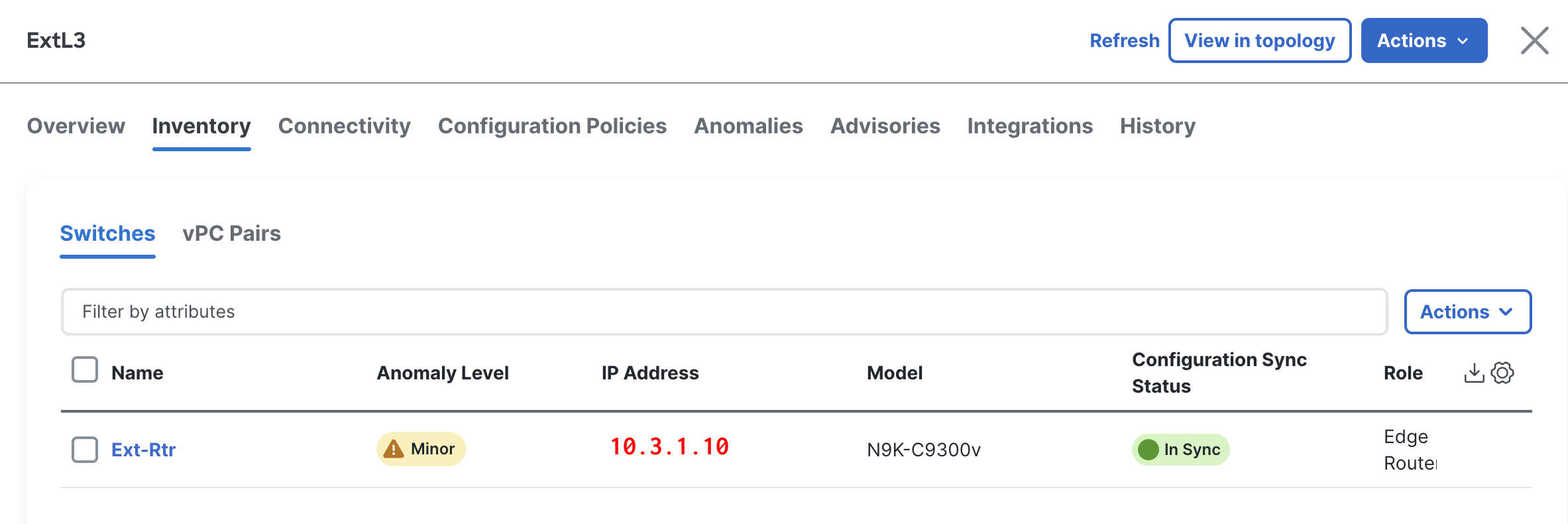Close the ExtL3 panel
Viewport: 1568px width, 524px height.
1534,40
